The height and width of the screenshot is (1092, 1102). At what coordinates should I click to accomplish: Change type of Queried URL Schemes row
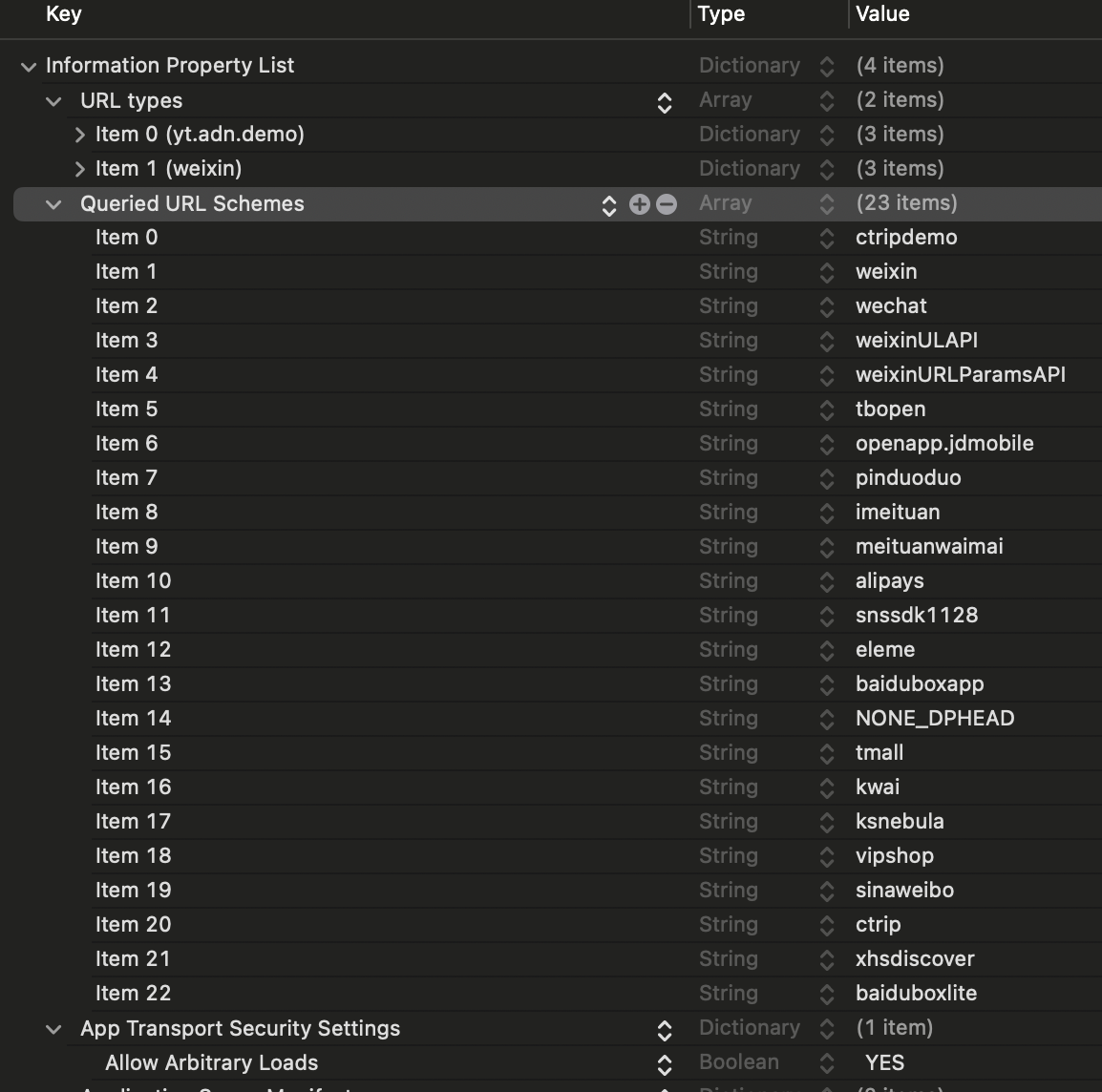[x=827, y=203]
